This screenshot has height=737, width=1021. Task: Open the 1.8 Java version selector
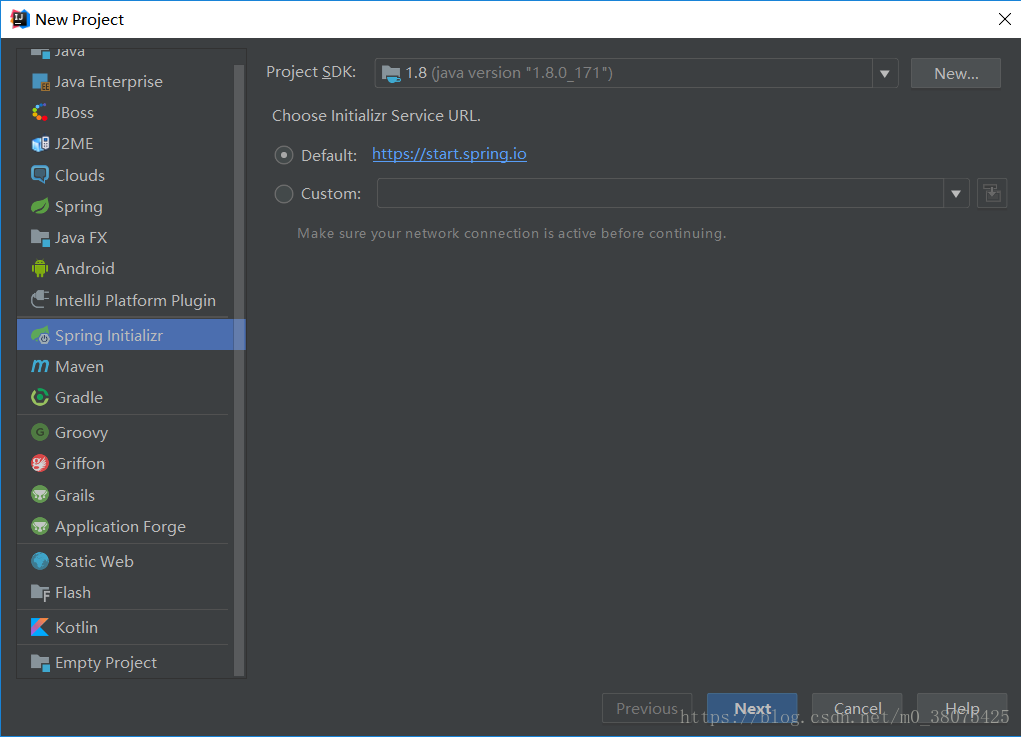(884, 72)
